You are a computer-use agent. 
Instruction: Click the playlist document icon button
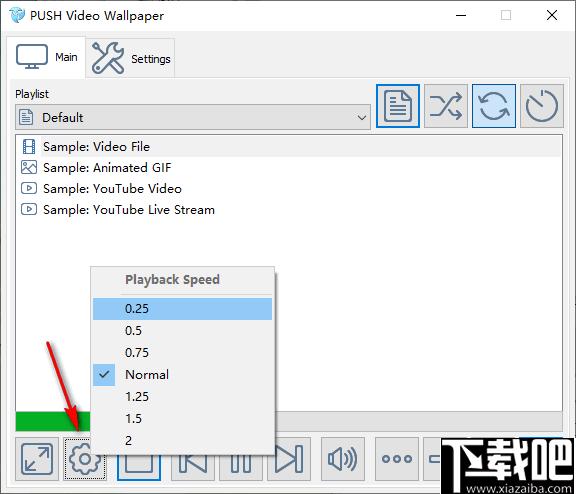coord(398,106)
